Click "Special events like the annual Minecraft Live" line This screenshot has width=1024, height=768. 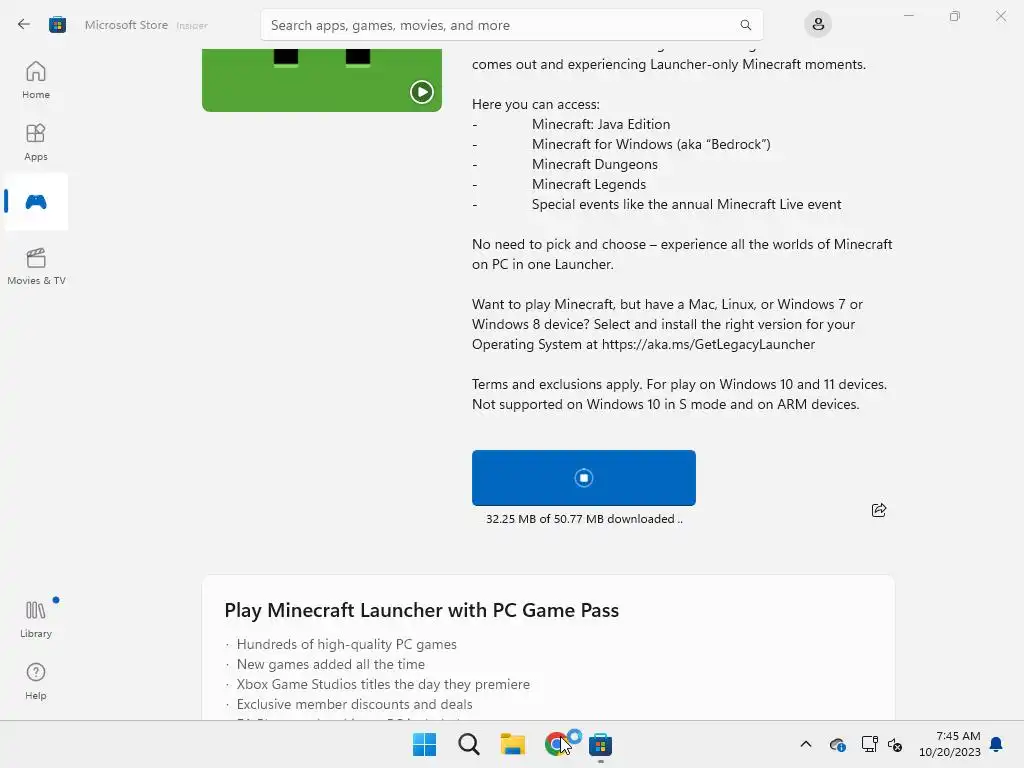tap(686, 204)
